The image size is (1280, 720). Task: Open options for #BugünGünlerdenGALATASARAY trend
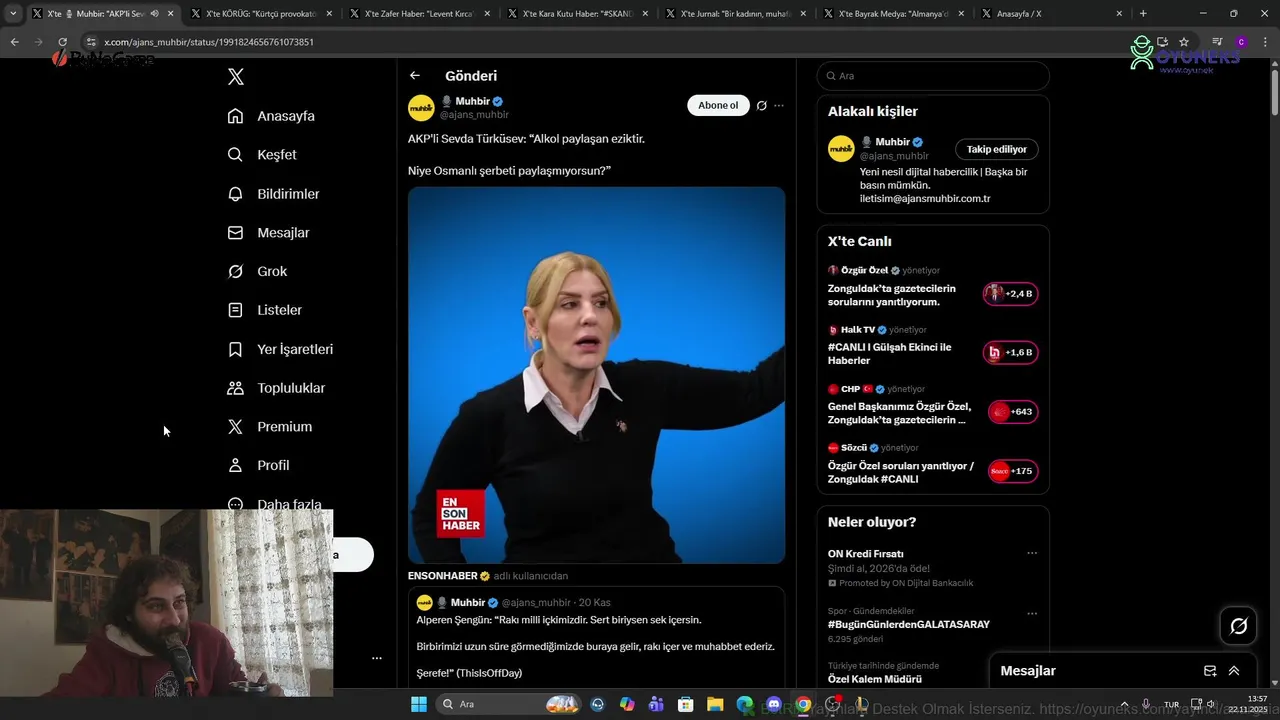click(x=1032, y=613)
